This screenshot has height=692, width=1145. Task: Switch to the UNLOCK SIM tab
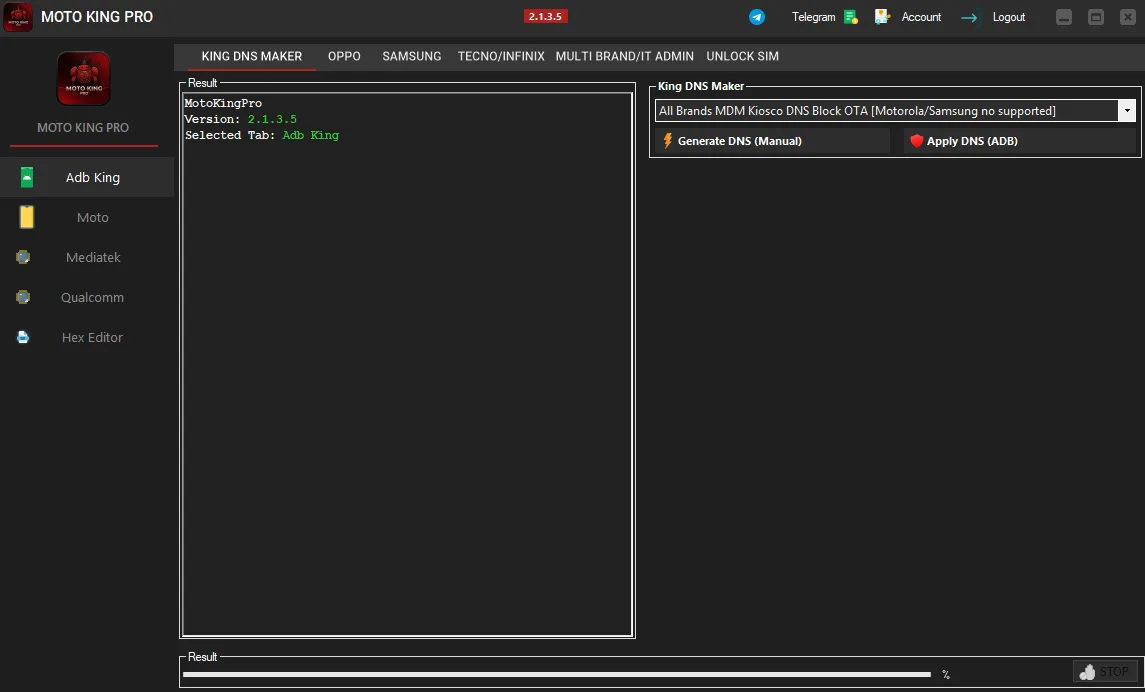[742, 56]
